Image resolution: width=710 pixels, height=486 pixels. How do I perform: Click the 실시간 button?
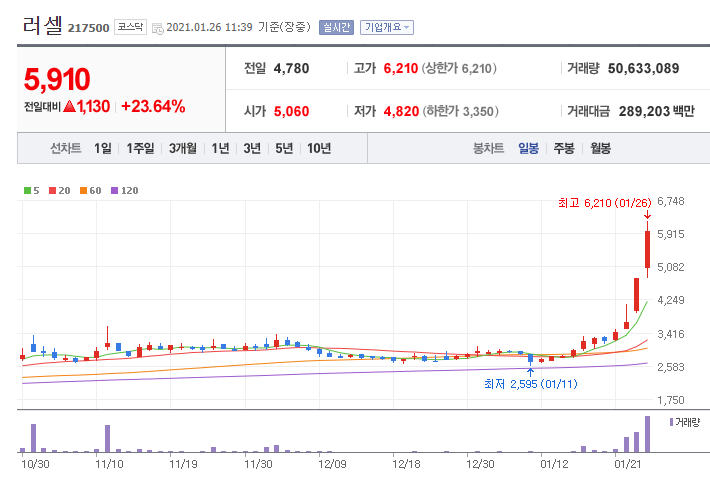336,27
